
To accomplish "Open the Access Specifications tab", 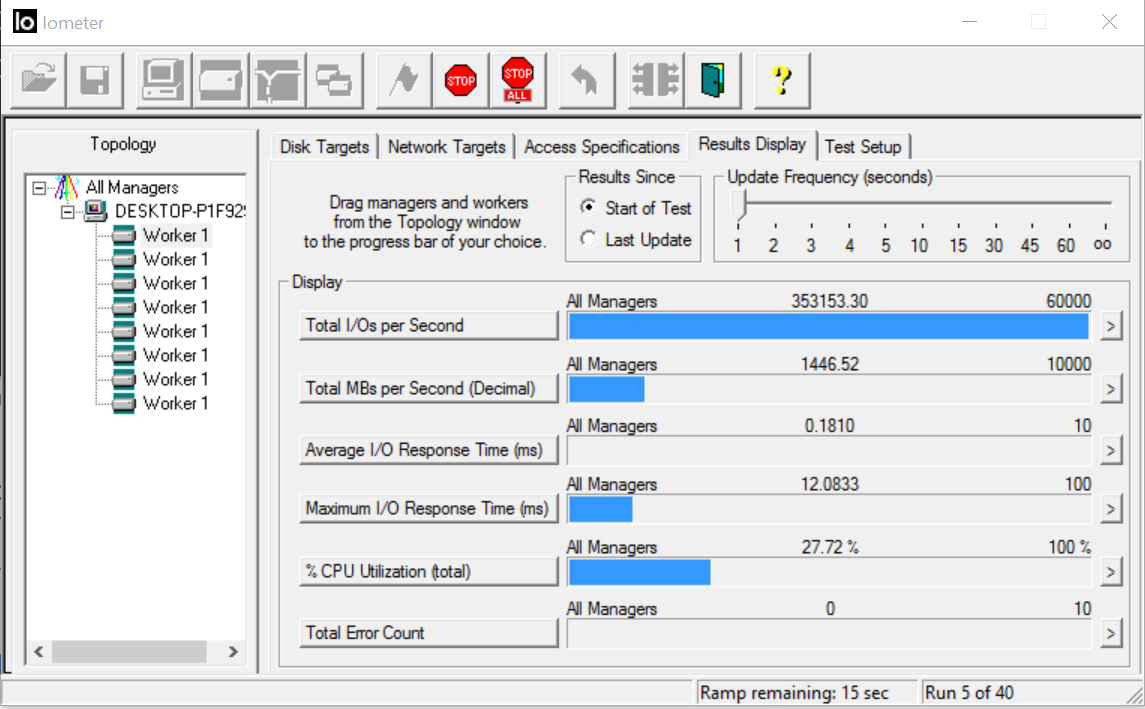I will pos(601,147).
